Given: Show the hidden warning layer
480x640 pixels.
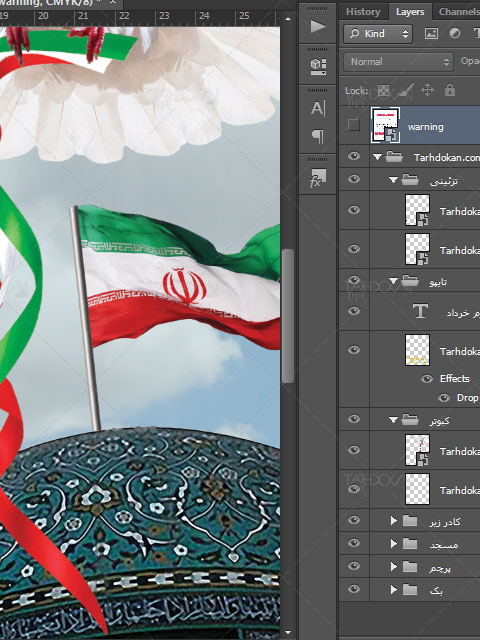Looking at the screenshot, I should (354, 125).
